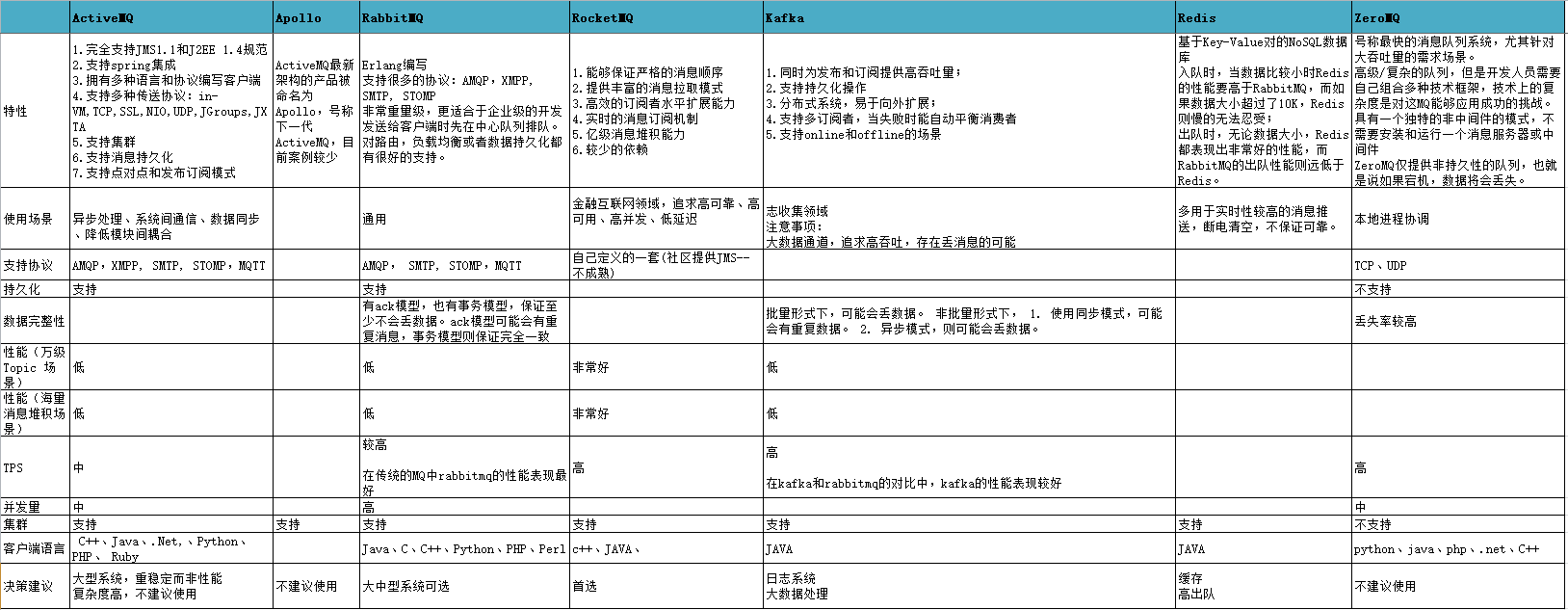Click RabbitMQ data integrity cell 有ack模型
Viewport: 1568px width, 610px height.
[x=465, y=320]
